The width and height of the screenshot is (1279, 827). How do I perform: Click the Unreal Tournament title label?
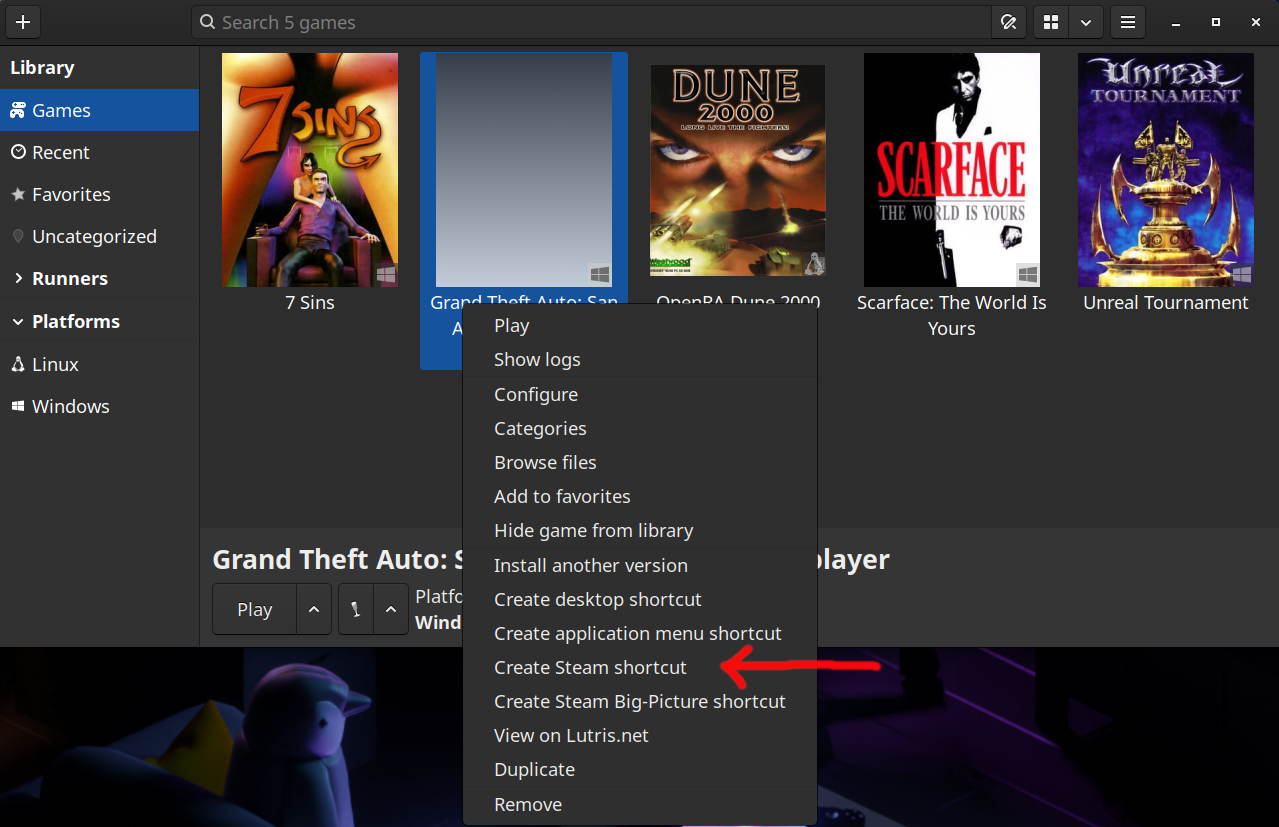pyautogui.click(x=1166, y=302)
